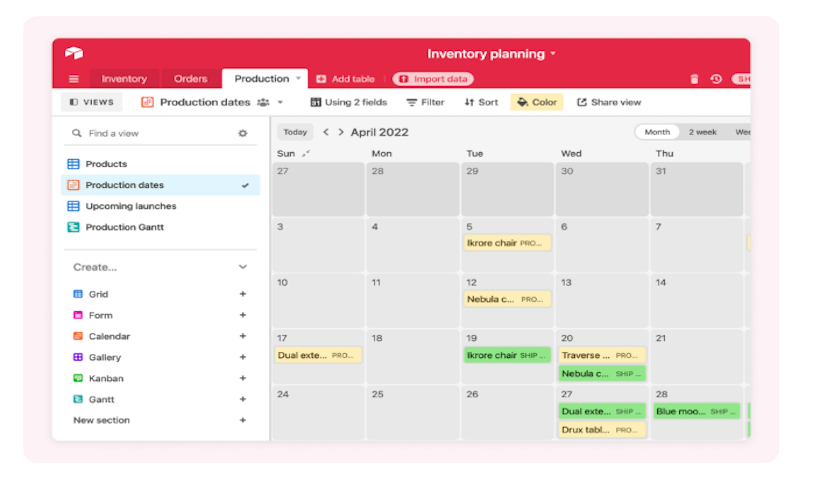The image size is (820, 500).
Task: Click plus icon next to Kanban
Action: click(x=242, y=379)
